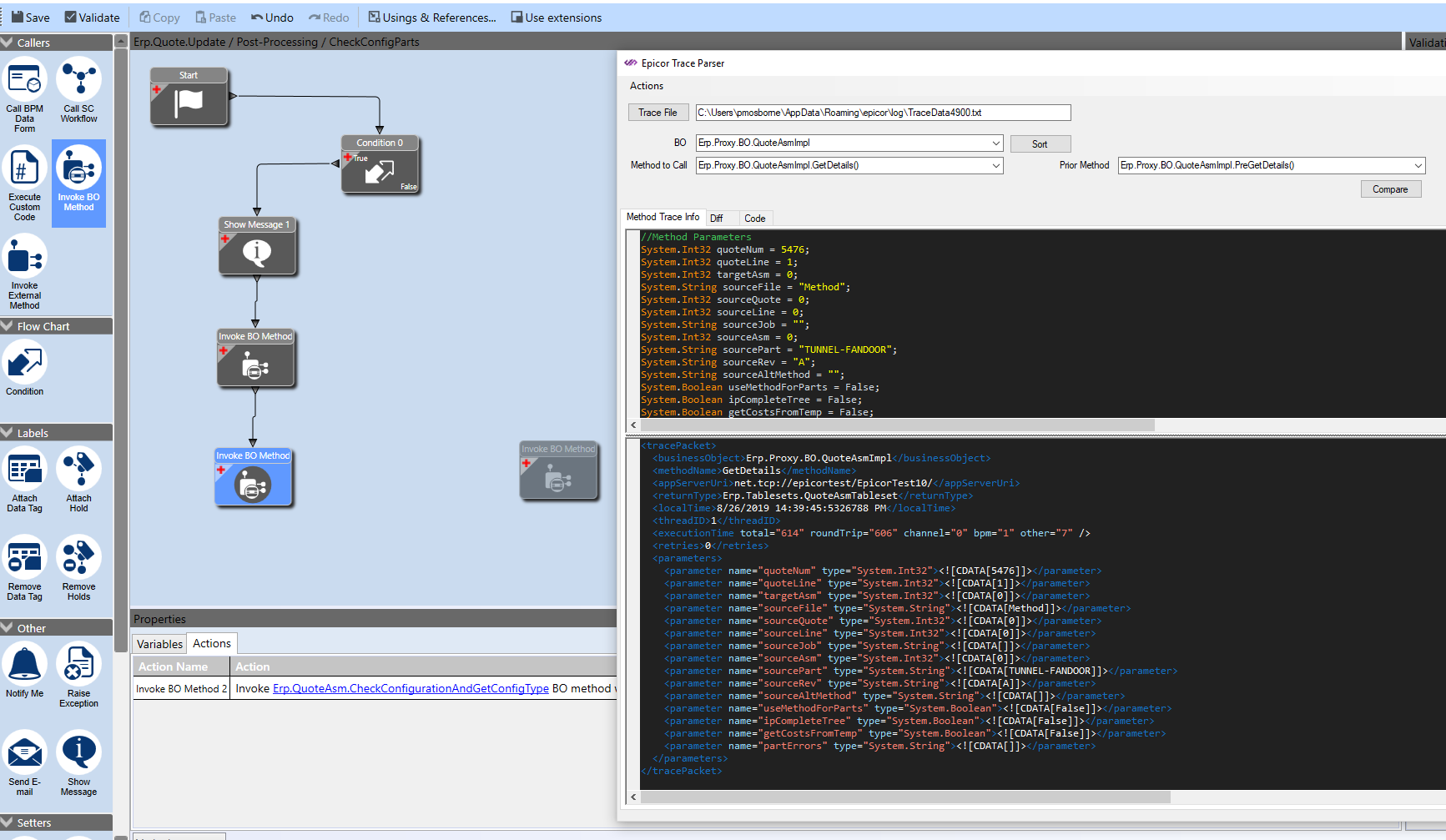Click the greyed-out detached Invoke BO Method node
The width and height of the screenshot is (1446, 840).
point(558,470)
